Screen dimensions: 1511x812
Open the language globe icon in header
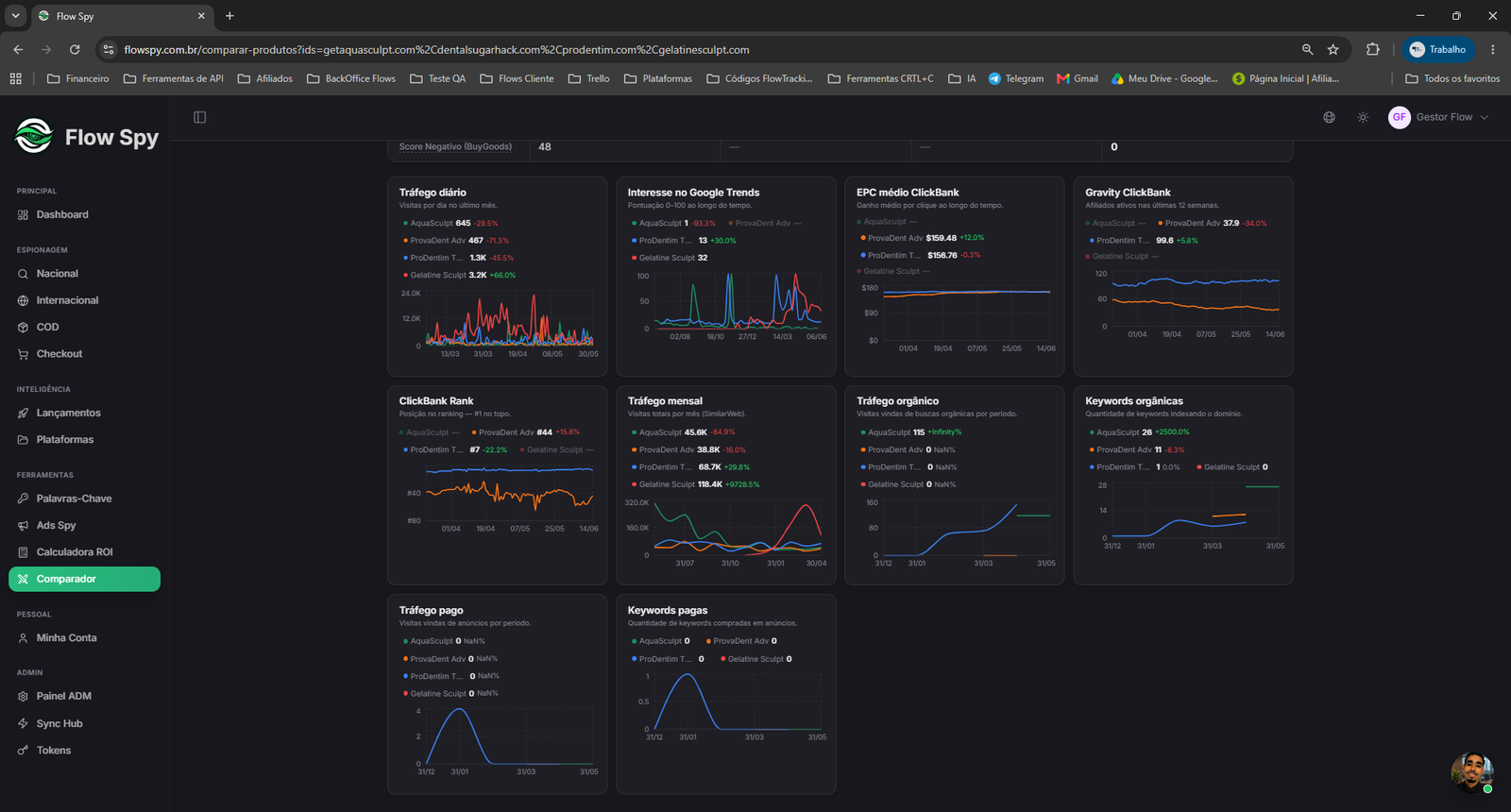point(1329,117)
